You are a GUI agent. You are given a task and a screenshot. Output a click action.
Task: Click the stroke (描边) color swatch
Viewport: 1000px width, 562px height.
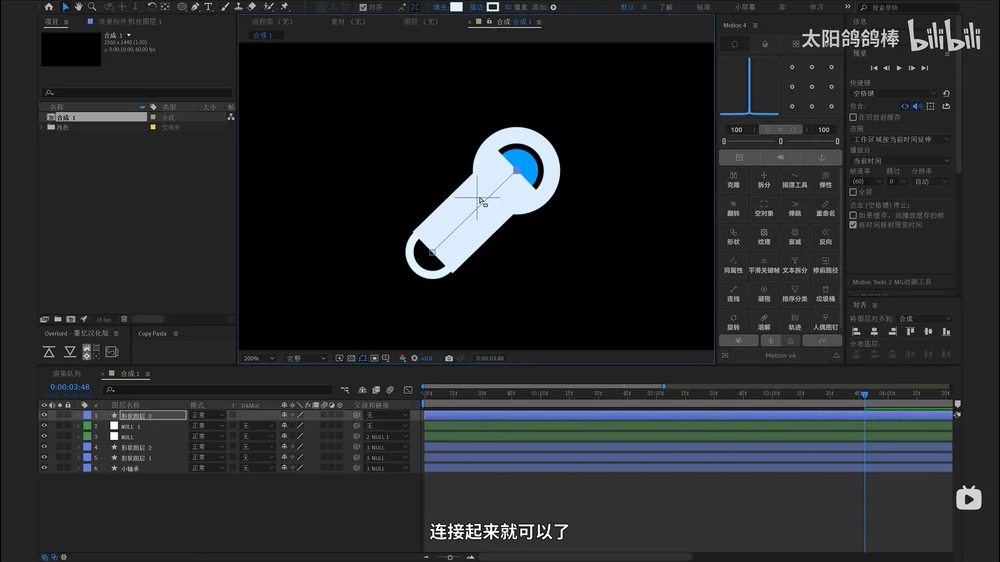pos(493,7)
